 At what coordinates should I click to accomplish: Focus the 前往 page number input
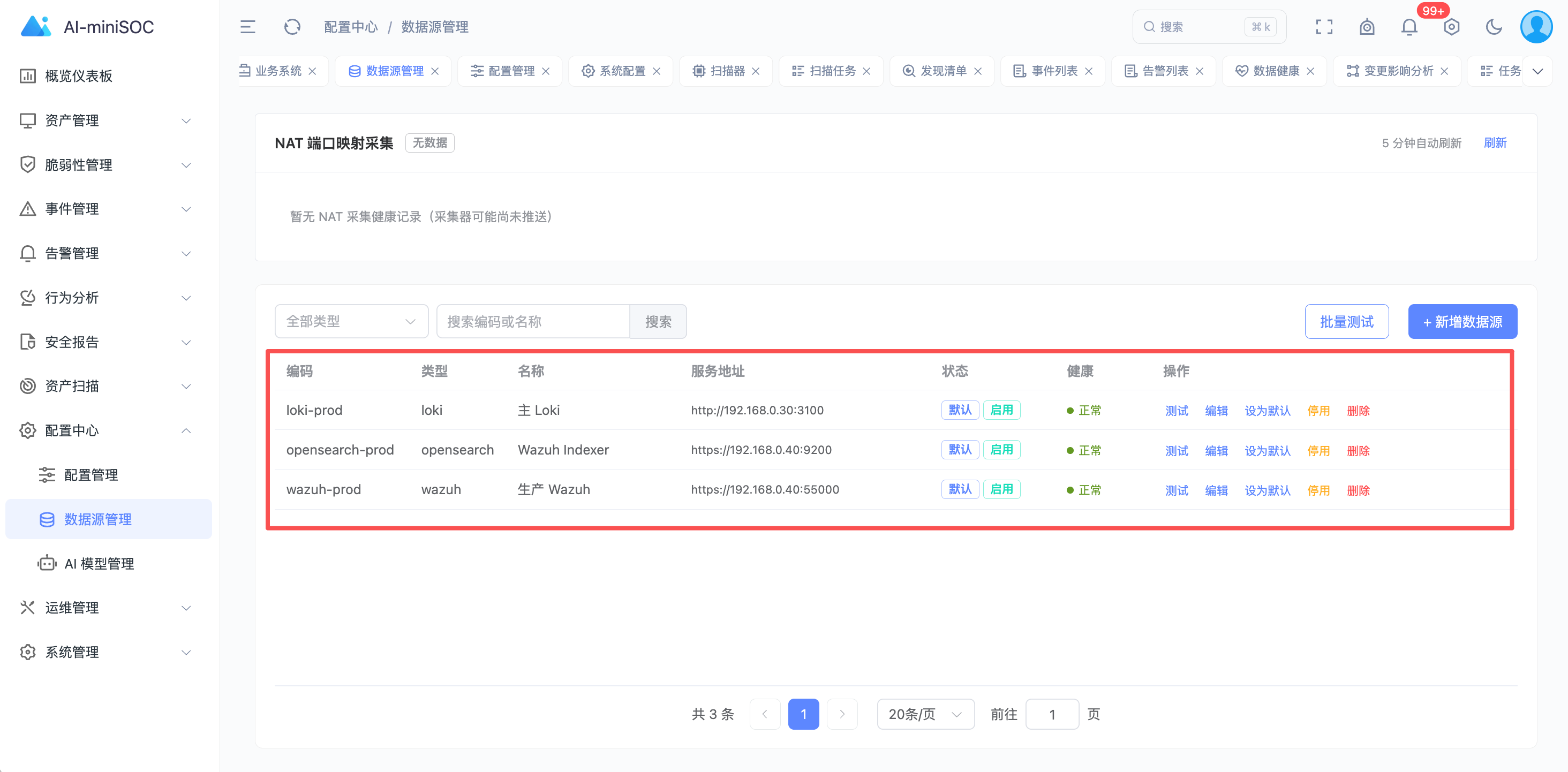(x=1052, y=714)
